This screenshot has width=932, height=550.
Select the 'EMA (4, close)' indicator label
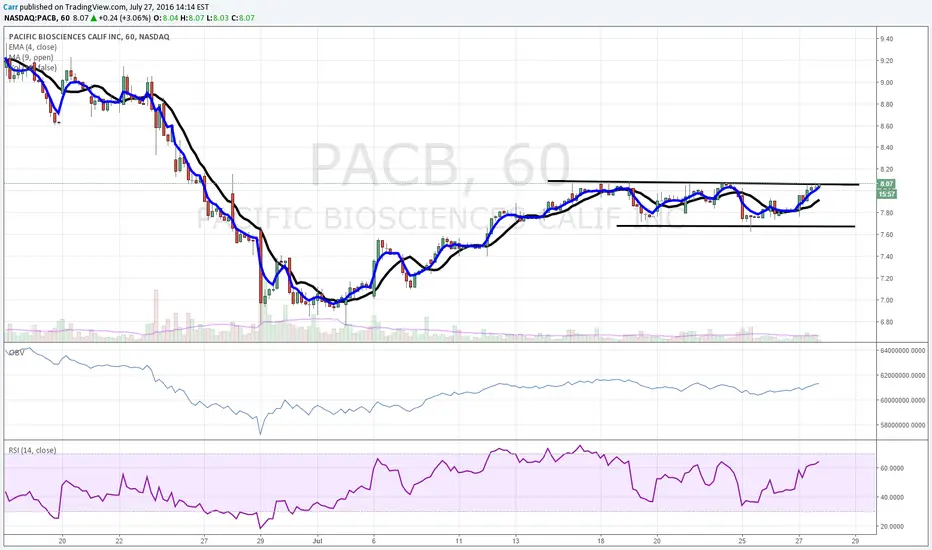coord(33,47)
